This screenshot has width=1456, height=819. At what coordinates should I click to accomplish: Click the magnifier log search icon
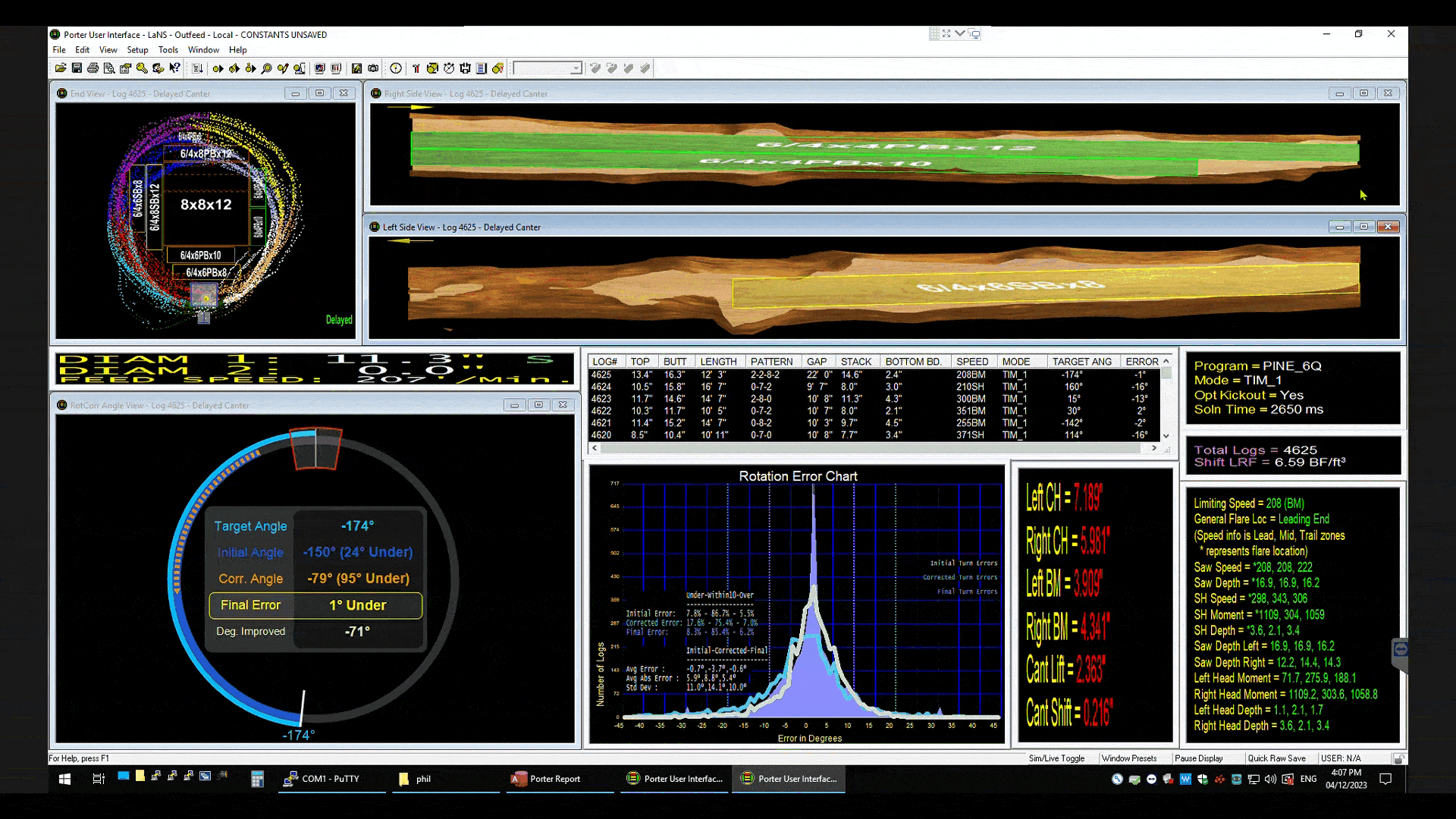[x=266, y=68]
